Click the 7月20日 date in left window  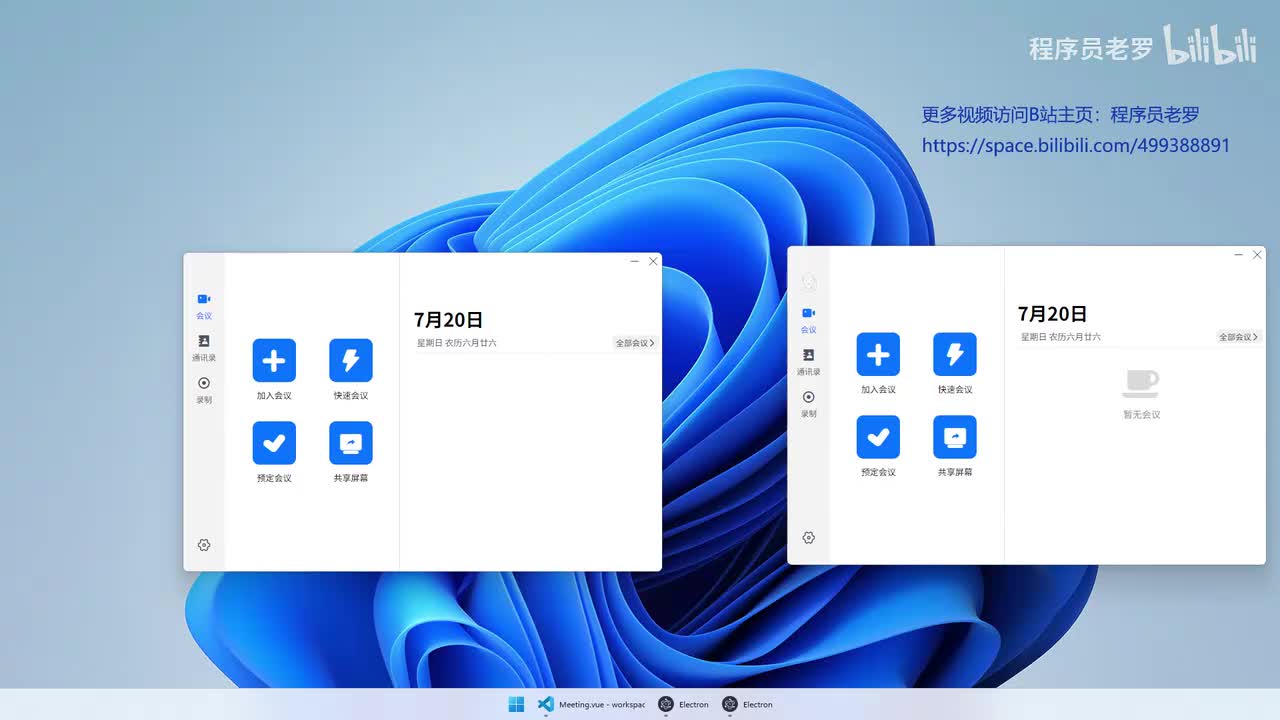point(449,320)
